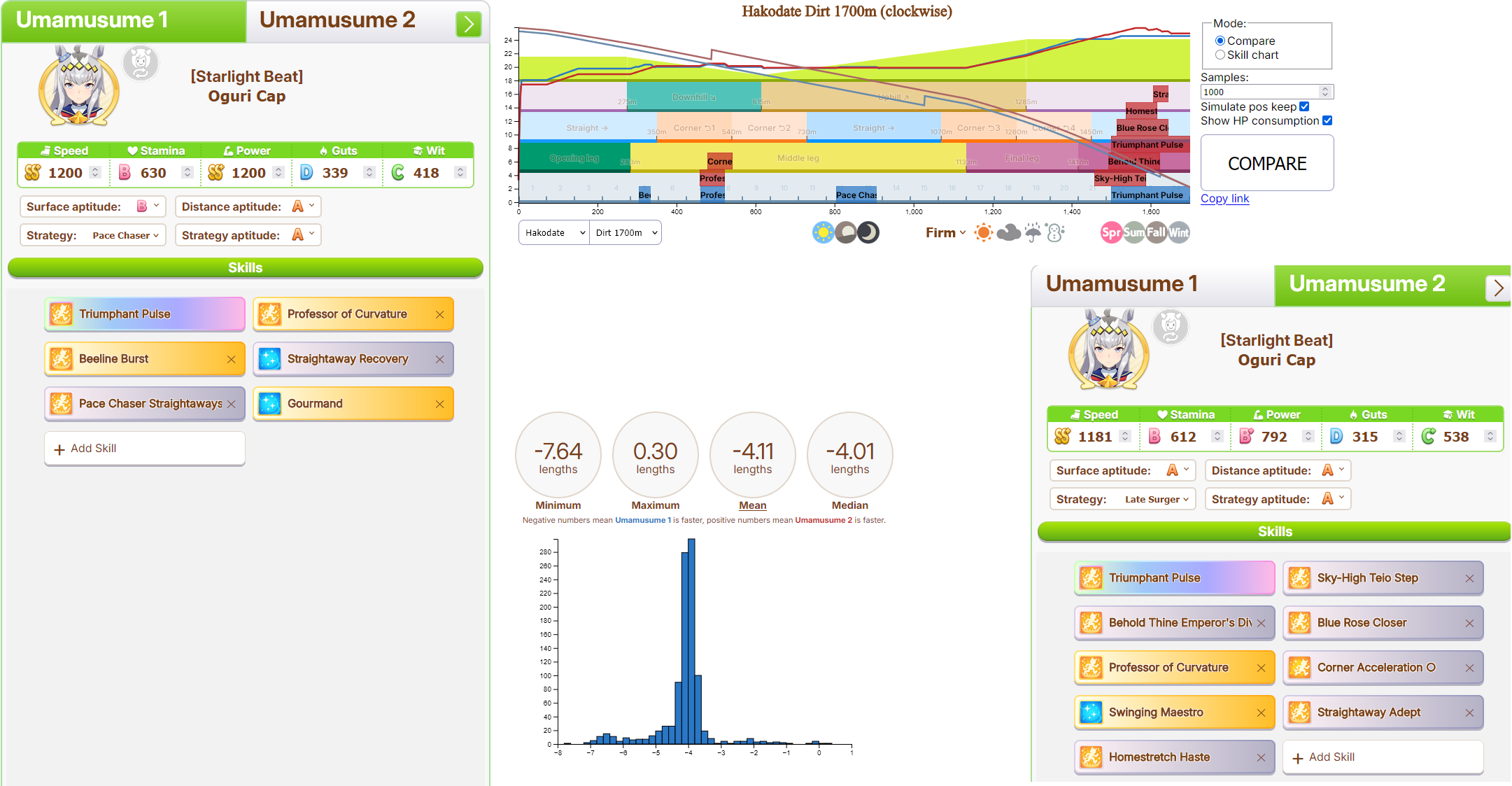
Task: Select Fall season icon
Action: tap(1156, 232)
